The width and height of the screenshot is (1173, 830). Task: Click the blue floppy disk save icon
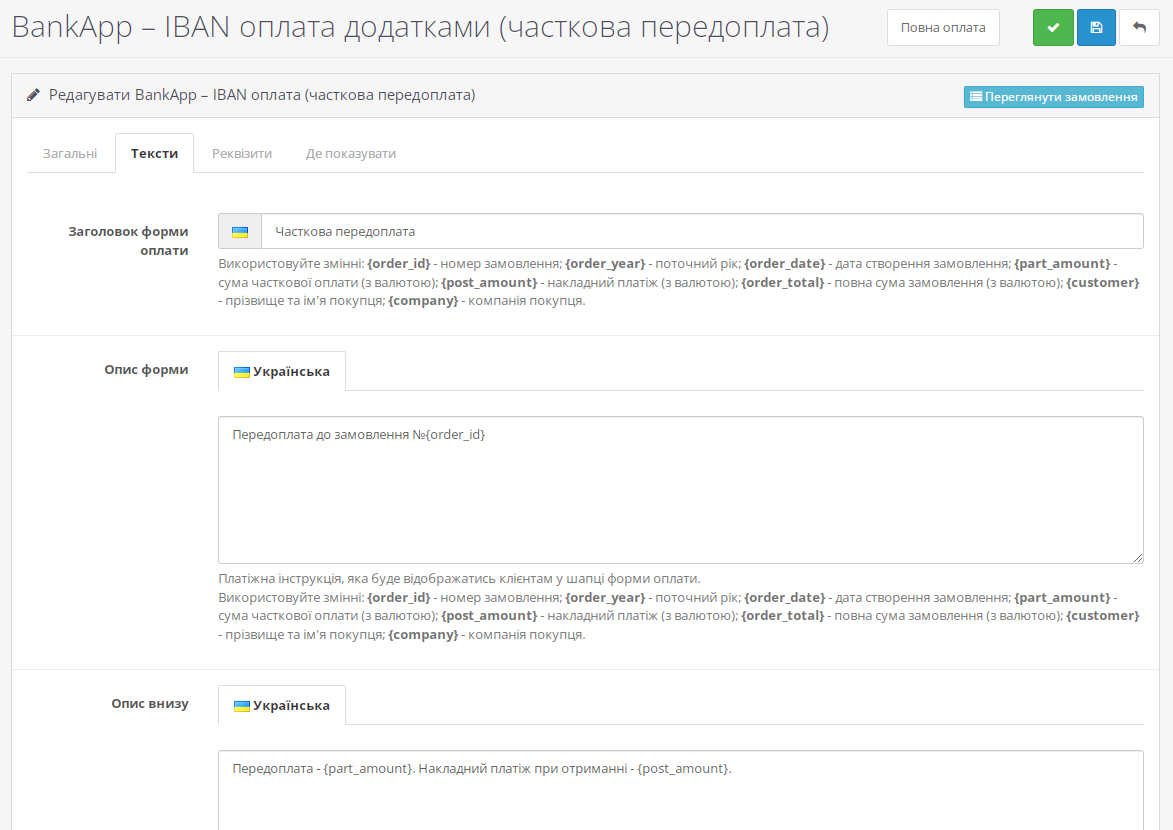tap(1096, 28)
